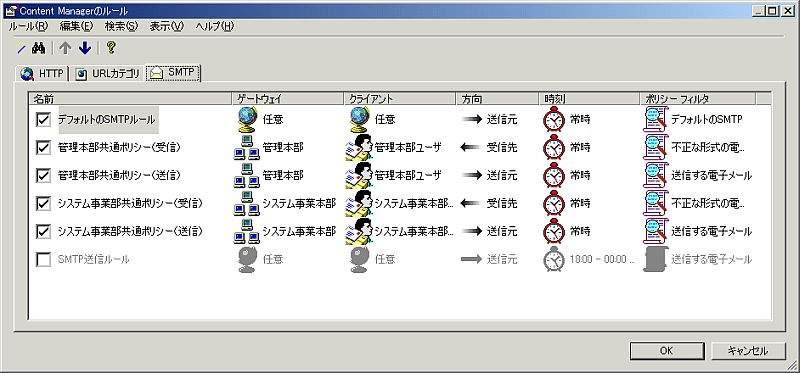Click 管理本部ユーザ in 管理本部共通ポリシー(送信) row

point(408,176)
